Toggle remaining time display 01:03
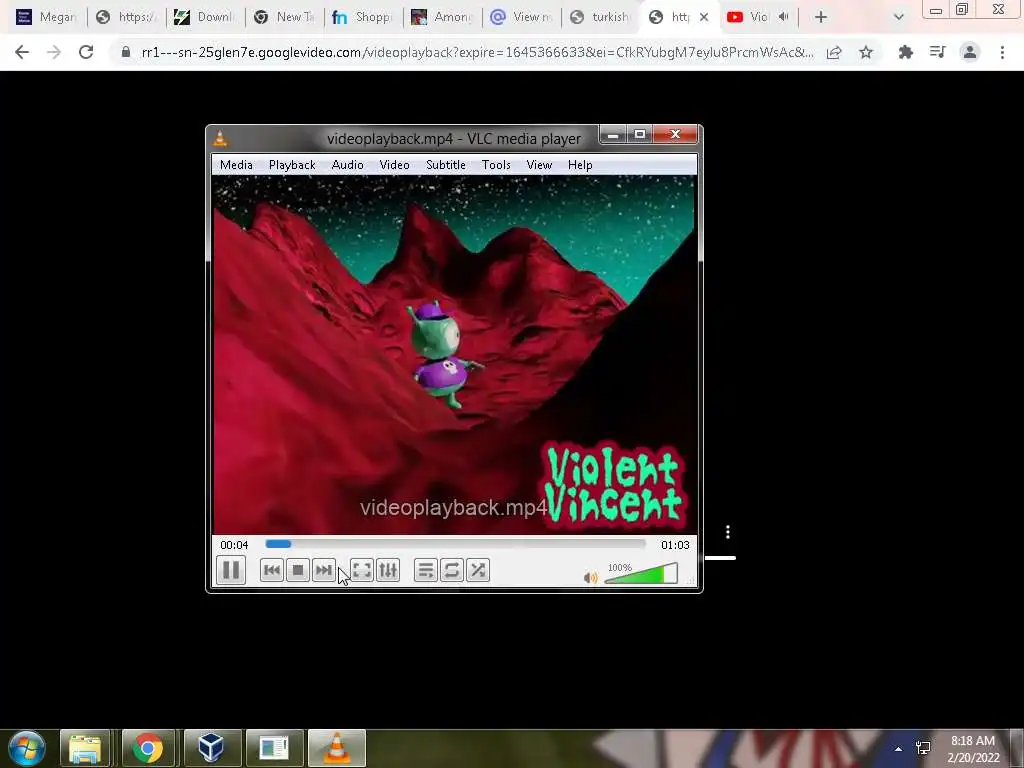 click(x=675, y=545)
